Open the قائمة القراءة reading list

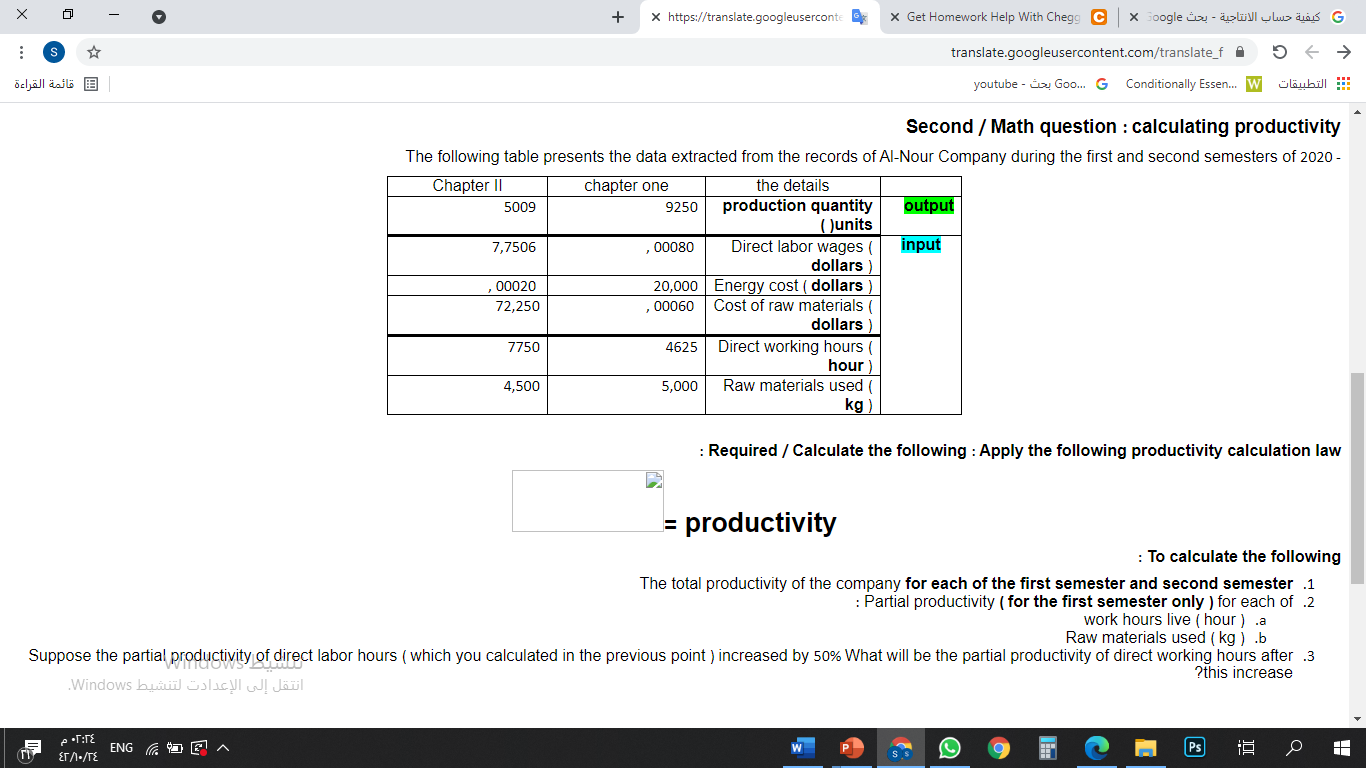point(56,84)
